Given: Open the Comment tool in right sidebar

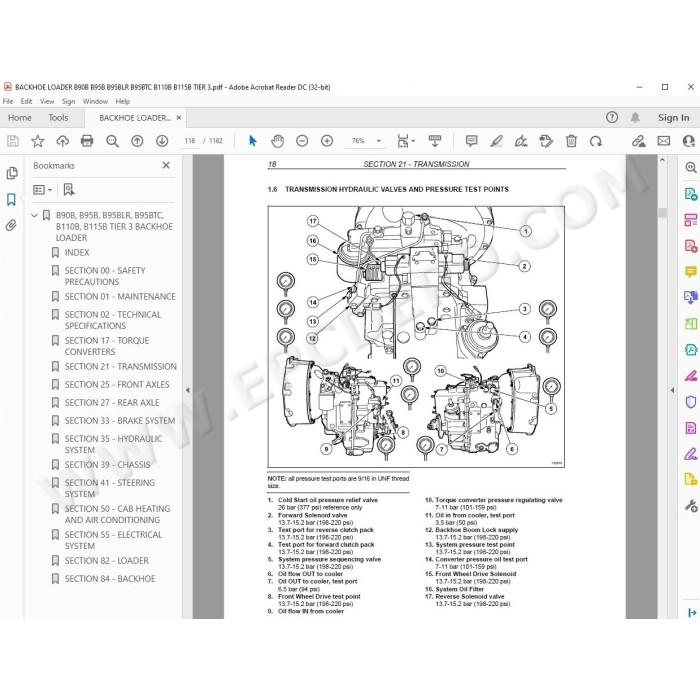Looking at the screenshot, I should click(x=691, y=271).
